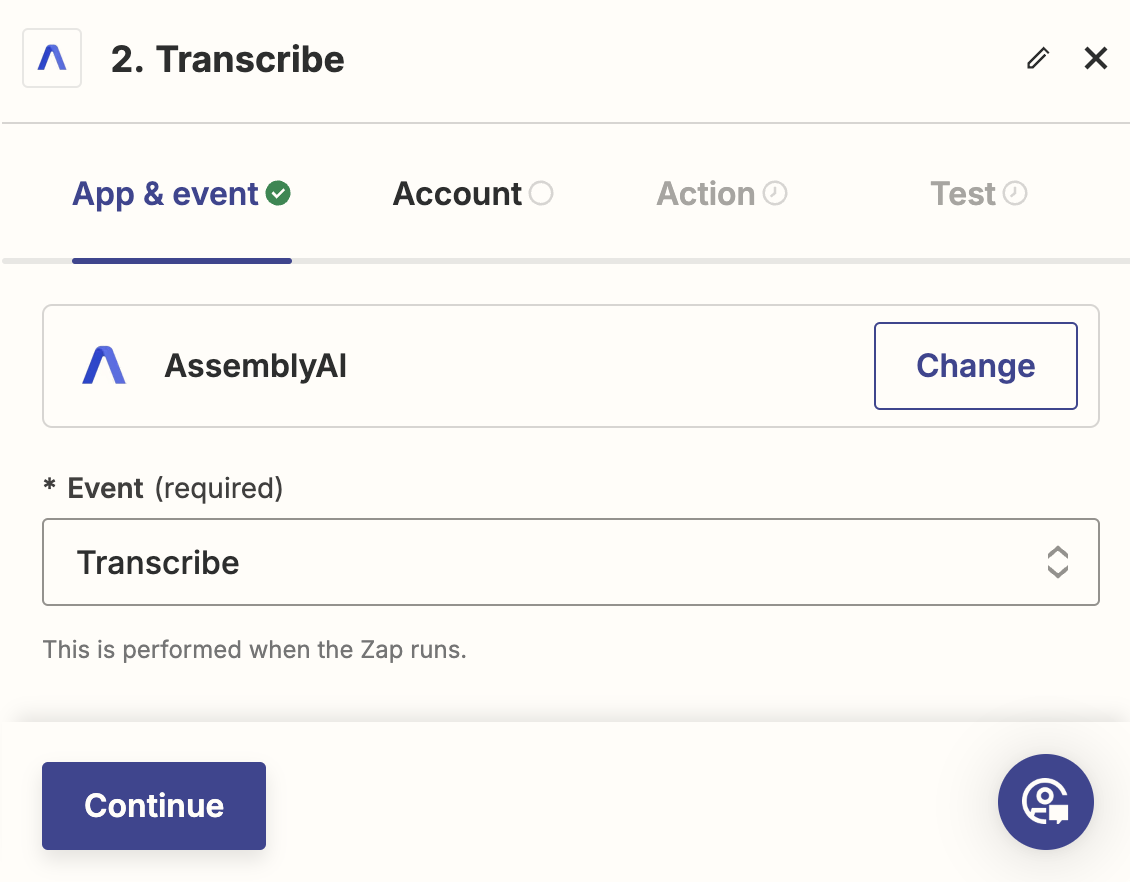Click the green checkmark beside App & event
The height and width of the screenshot is (882, 1130).
pos(278,192)
